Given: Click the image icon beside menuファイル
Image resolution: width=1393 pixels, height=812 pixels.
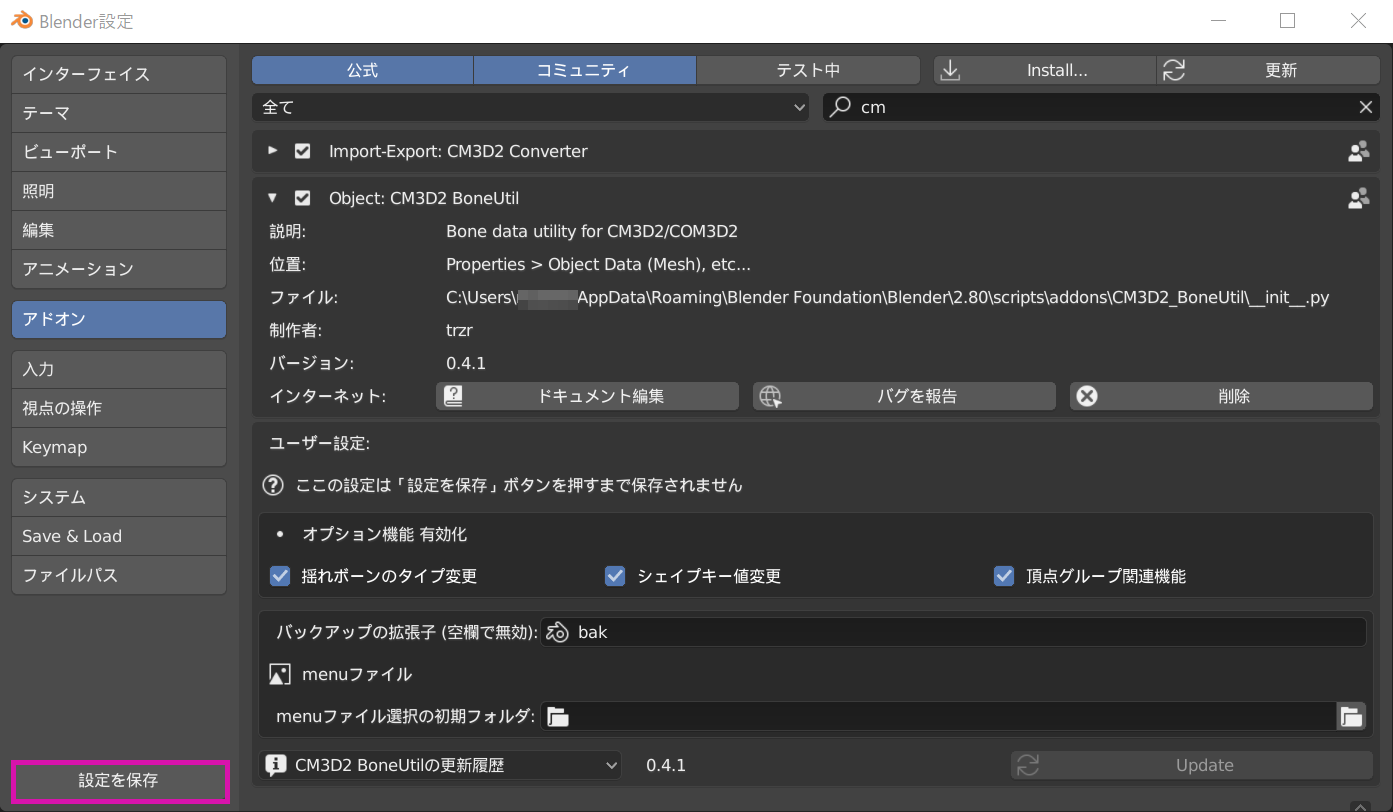Looking at the screenshot, I should tap(280, 674).
